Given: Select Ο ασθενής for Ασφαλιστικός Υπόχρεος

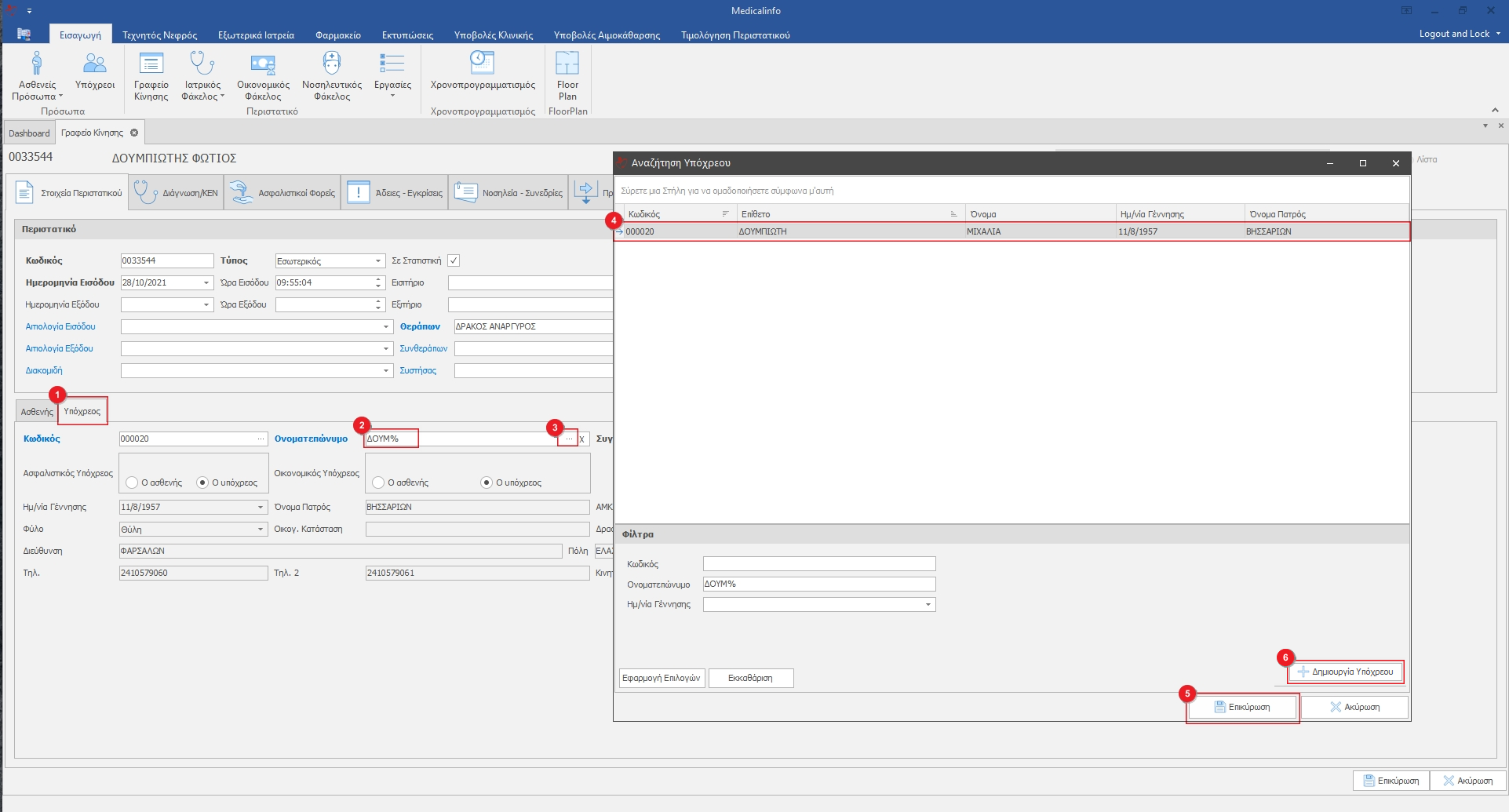Looking at the screenshot, I should point(133,482).
